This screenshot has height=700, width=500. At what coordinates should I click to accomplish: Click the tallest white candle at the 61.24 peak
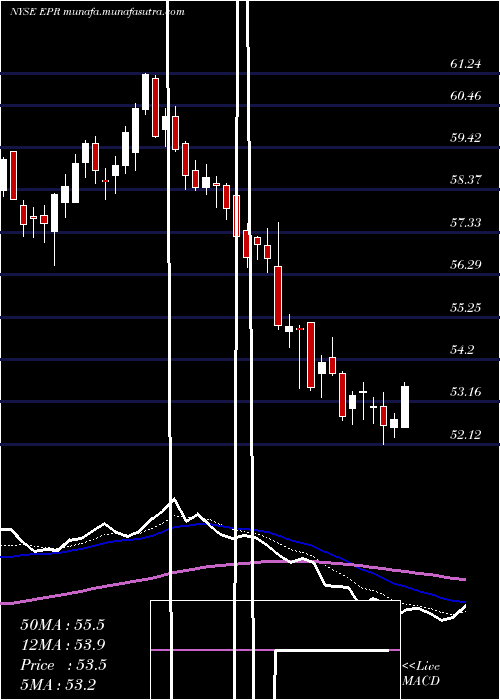tap(146, 92)
